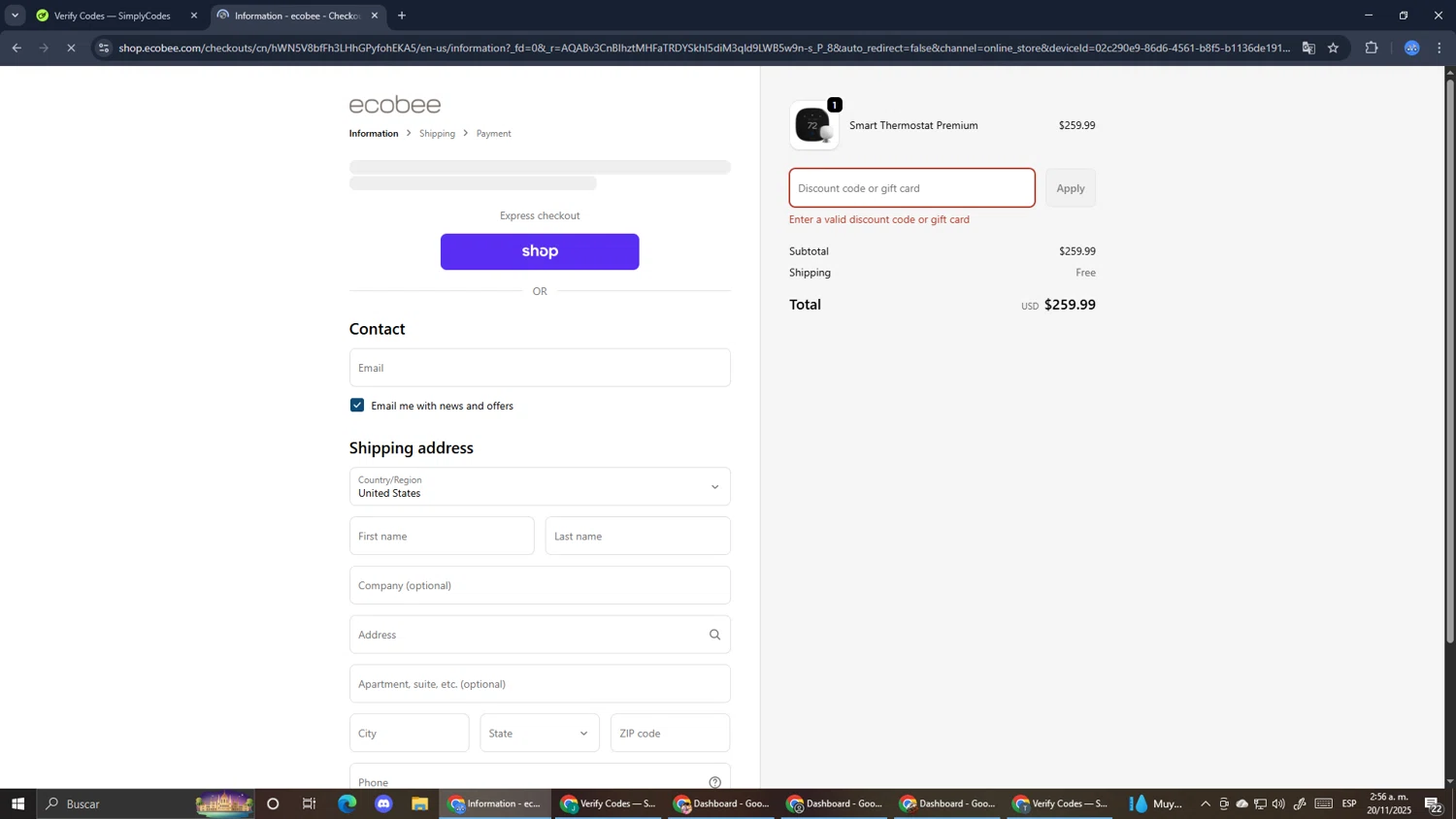
Task: Toggle Email me with news and offers
Action: pos(357,406)
